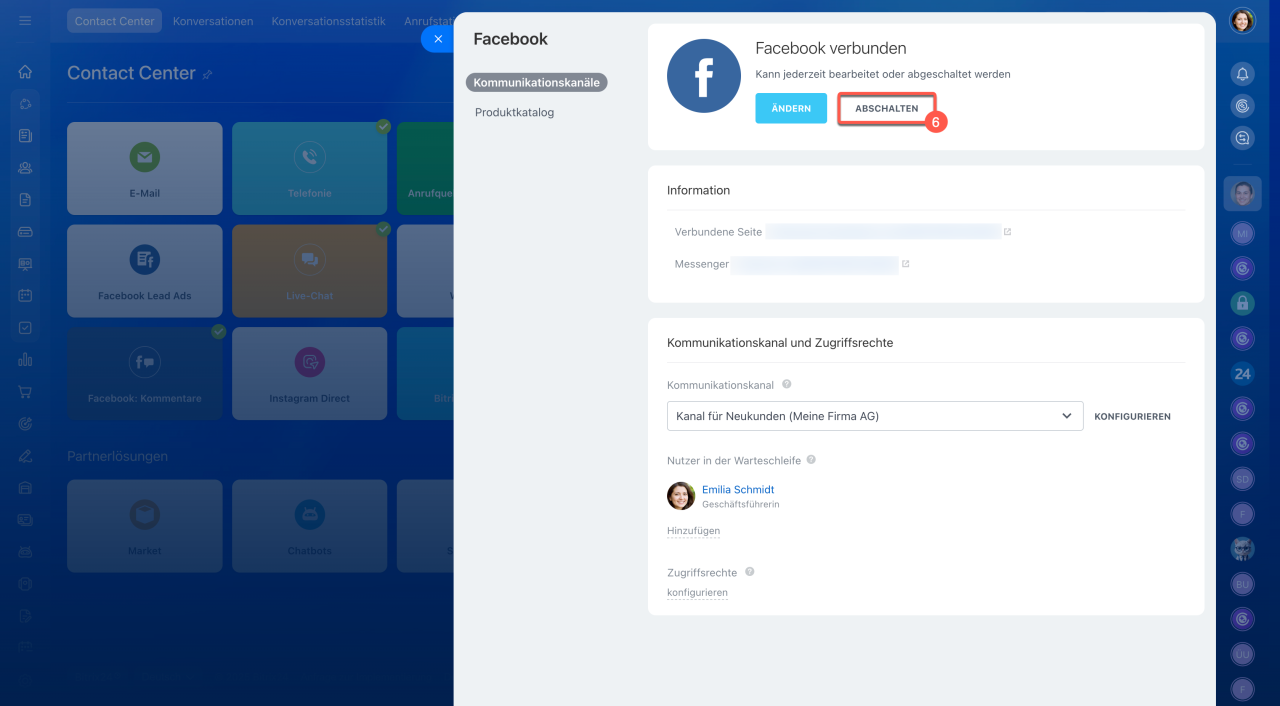This screenshot has height=706, width=1280.
Task: Open the hamburger main menu
Action: [x=25, y=20]
